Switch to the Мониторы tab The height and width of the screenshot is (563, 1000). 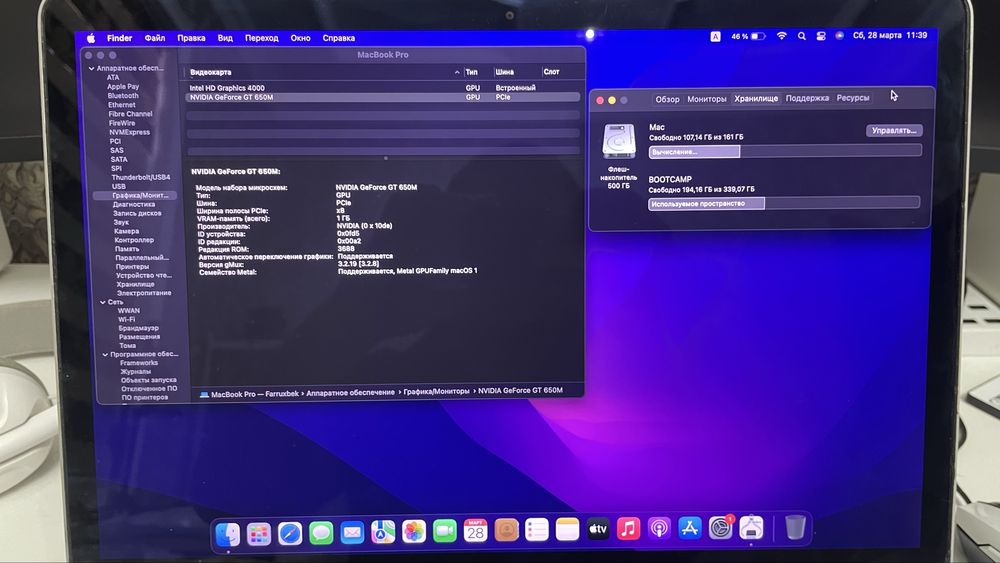707,99
